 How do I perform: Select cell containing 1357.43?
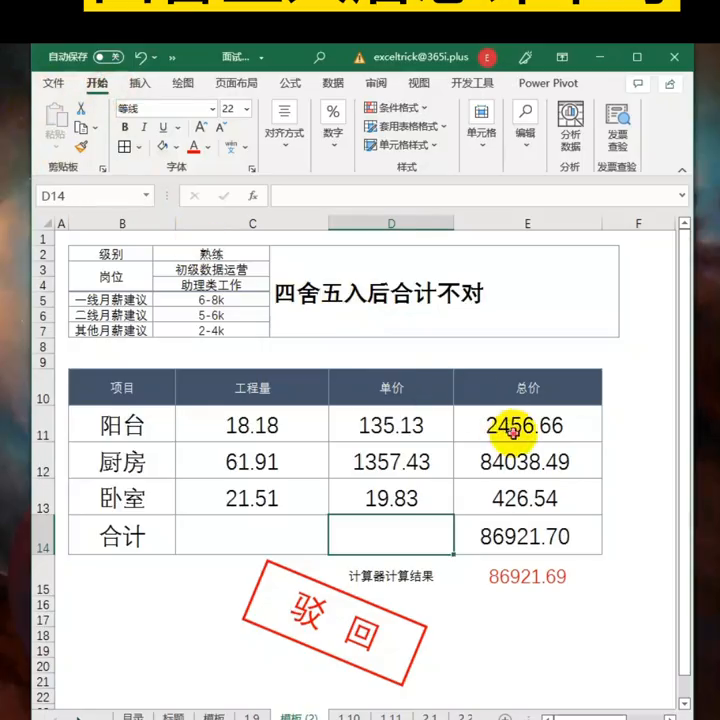(391, 461)
